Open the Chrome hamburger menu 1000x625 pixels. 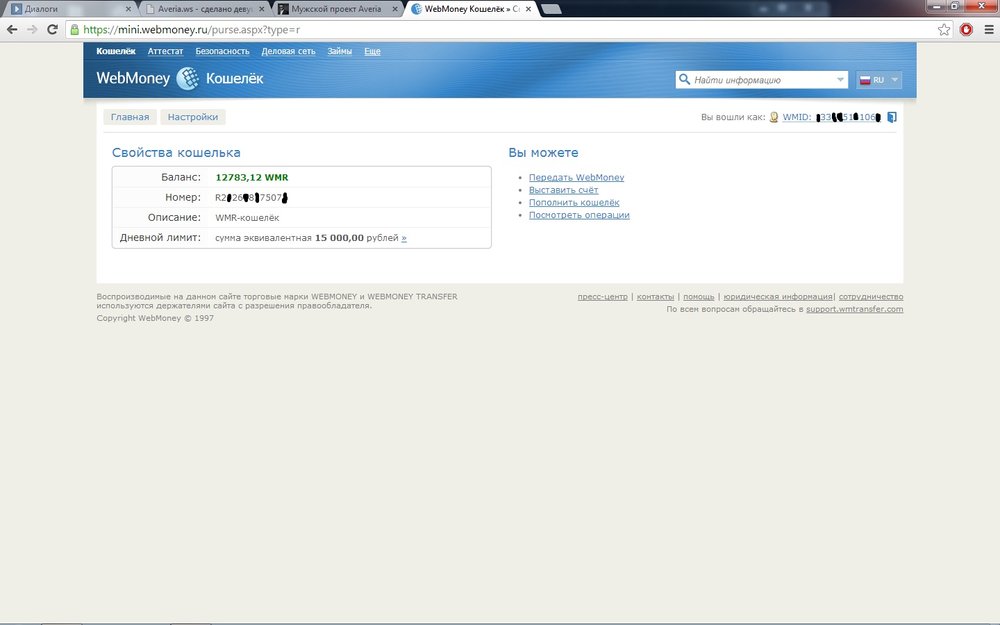coord(988,30)
